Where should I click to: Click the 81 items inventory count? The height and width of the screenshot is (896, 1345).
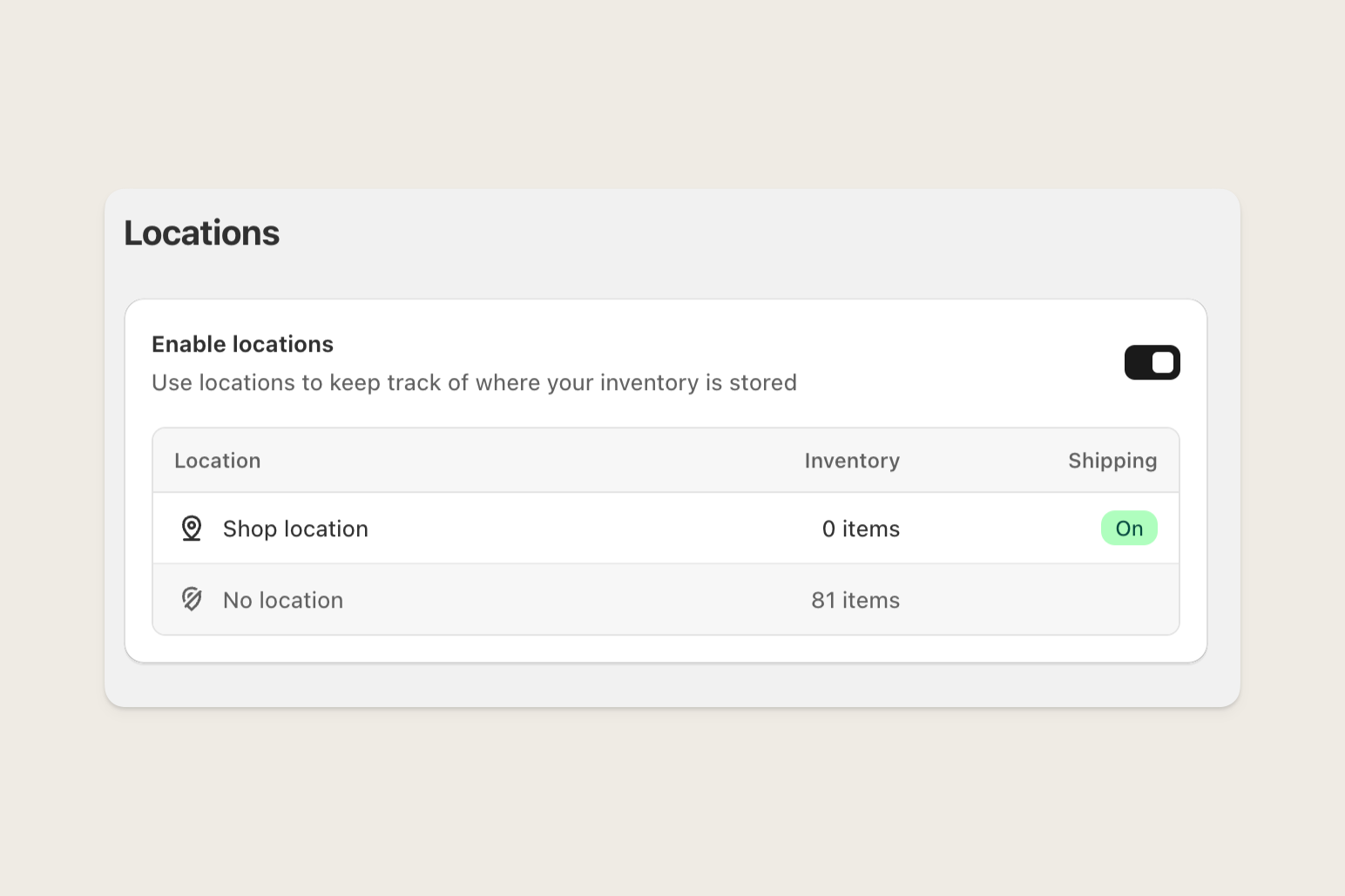pos(855,599)
